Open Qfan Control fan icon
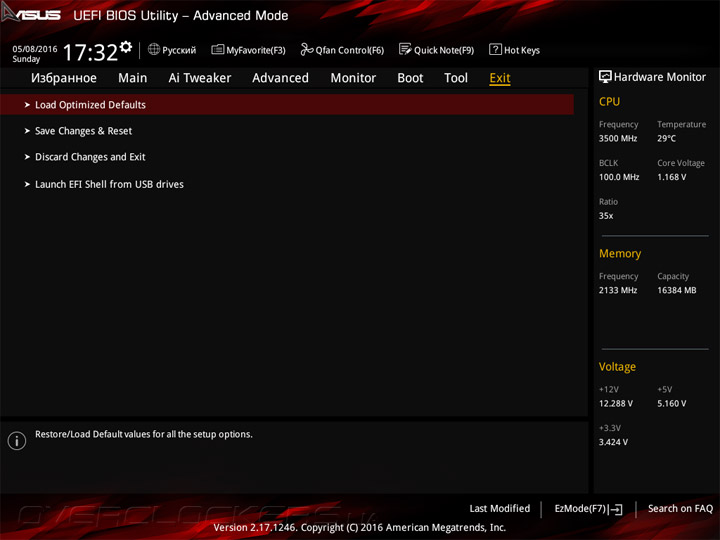 (307, 49)
